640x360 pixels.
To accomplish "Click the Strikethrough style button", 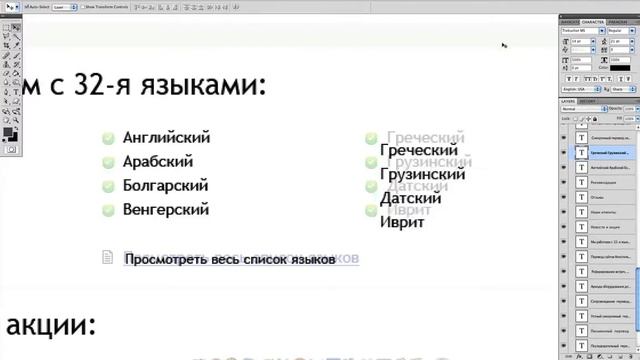I will tap(629, 79).
